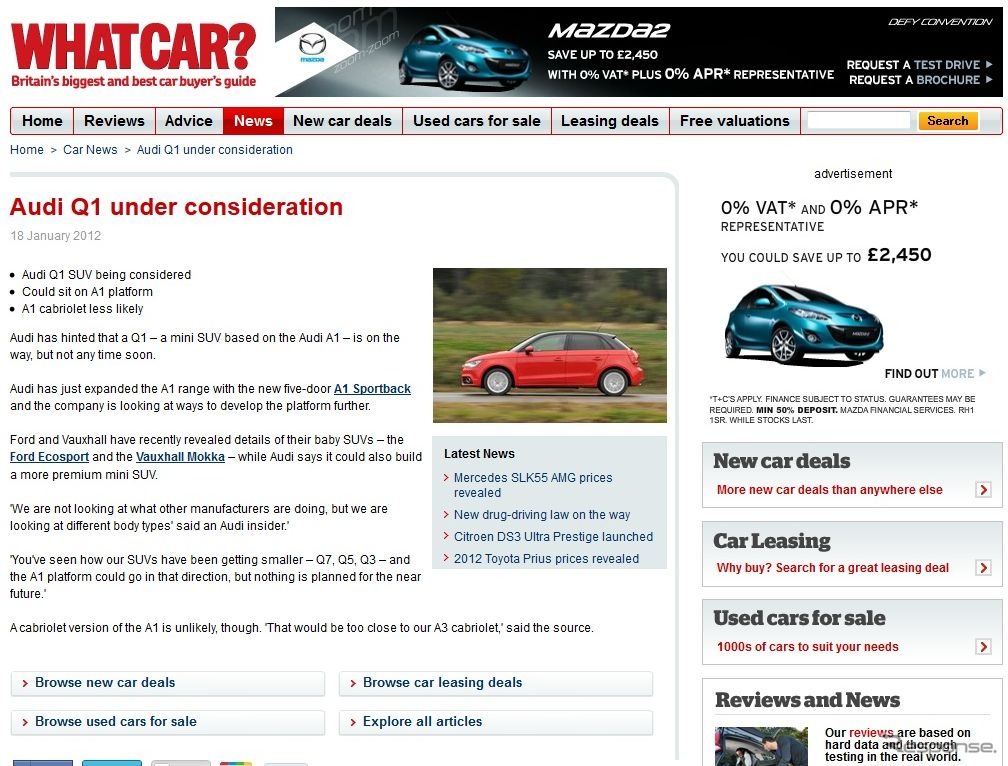This screenshot has width=1008, height=766.
Task: Click Request a Brochure in banner
Action: (x=921, y=80)
